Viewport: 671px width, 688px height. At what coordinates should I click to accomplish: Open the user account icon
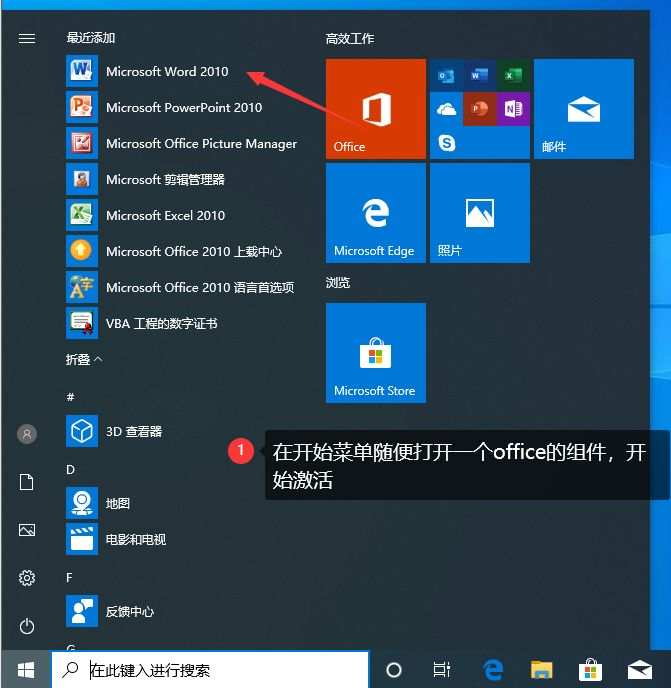click(x=27, y=434)
